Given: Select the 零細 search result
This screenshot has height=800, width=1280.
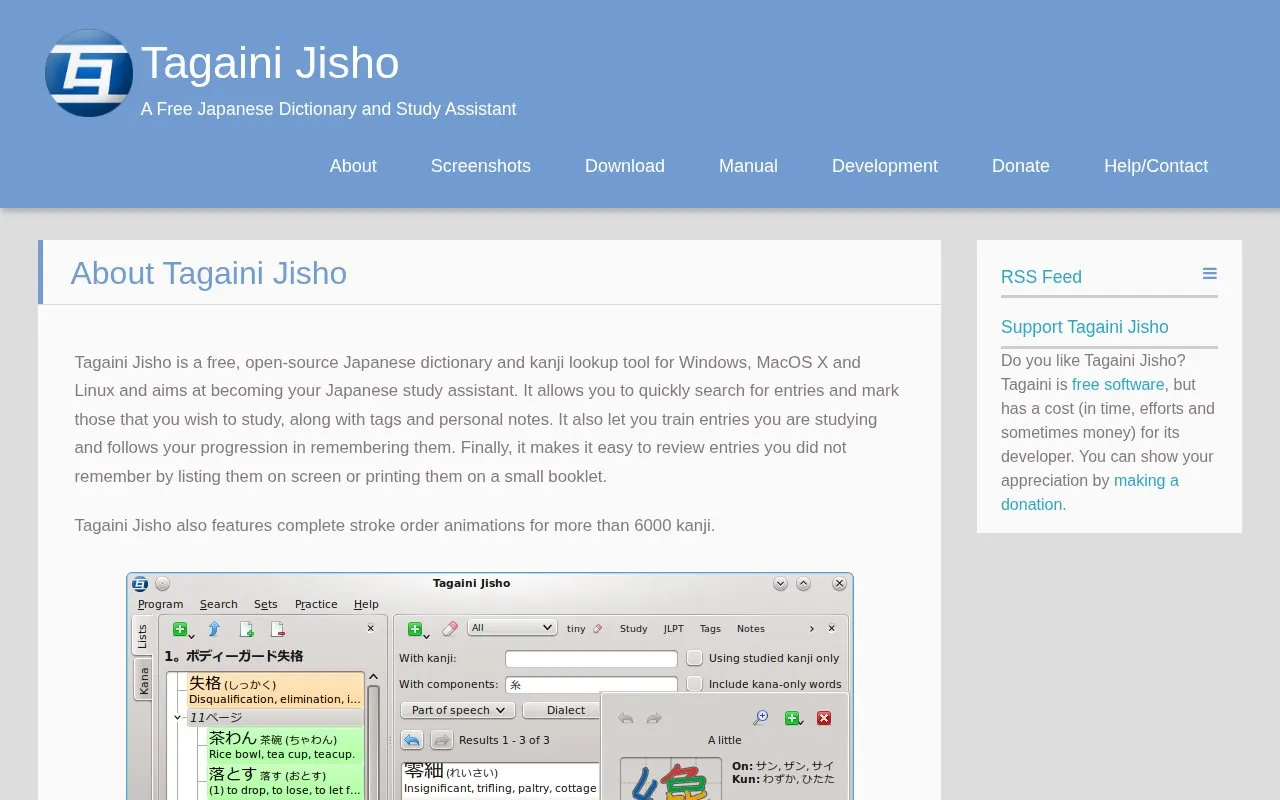Looking at the screenshot, I should coord(501,780).
